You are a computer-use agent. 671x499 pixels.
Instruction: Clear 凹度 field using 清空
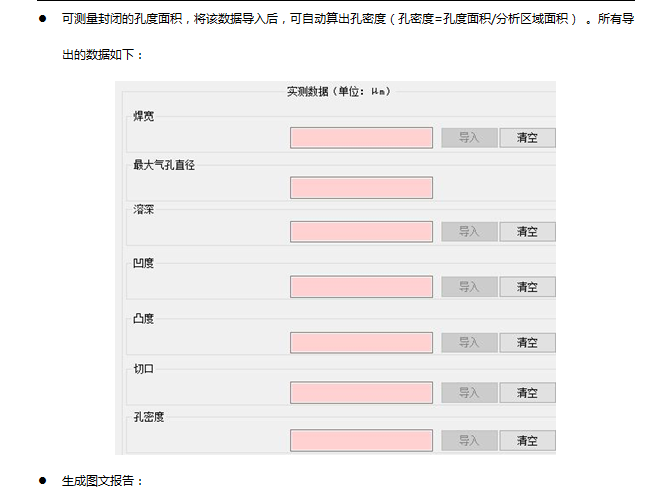[527, 287]
